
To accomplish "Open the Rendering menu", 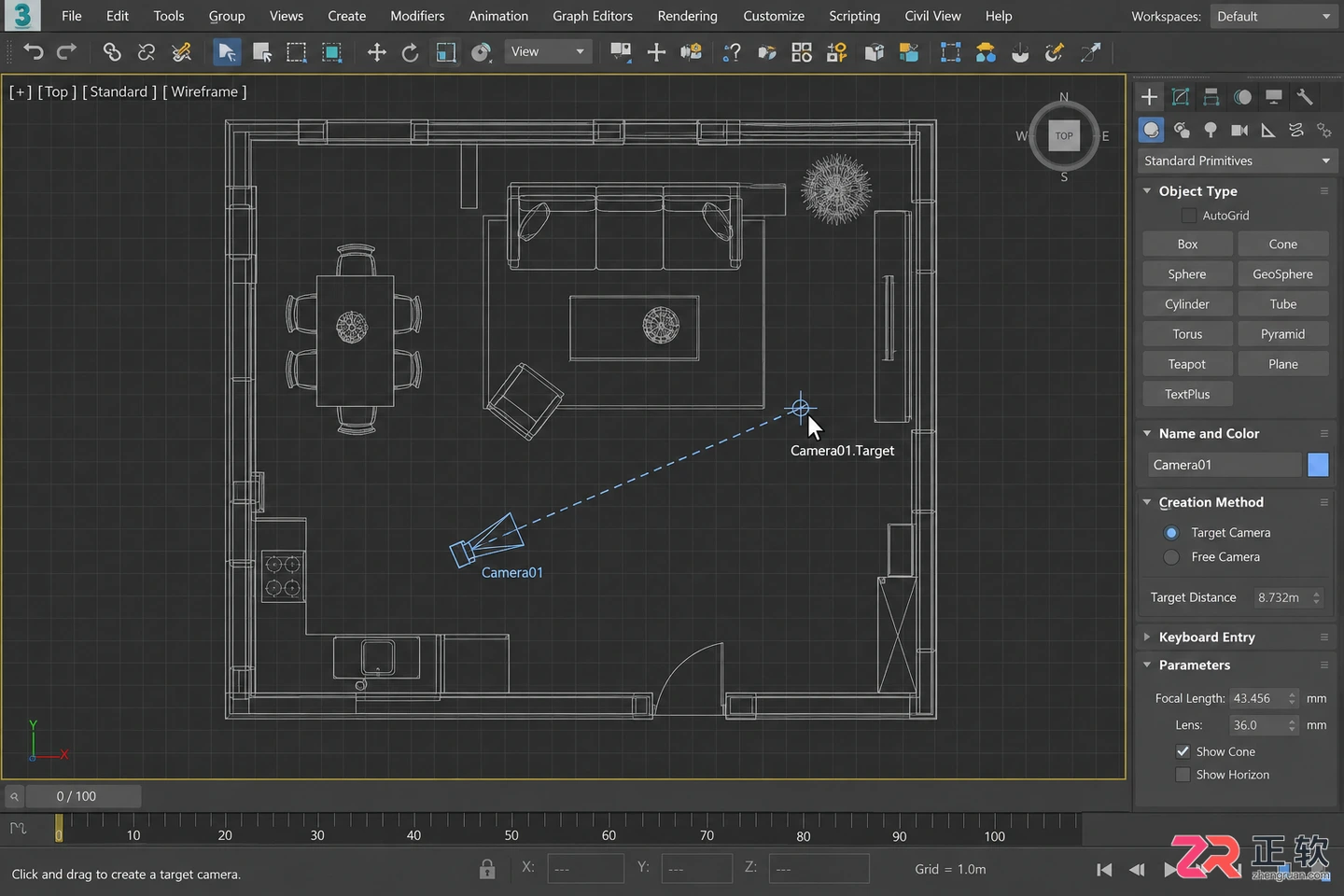I will (x=687, y=16).
